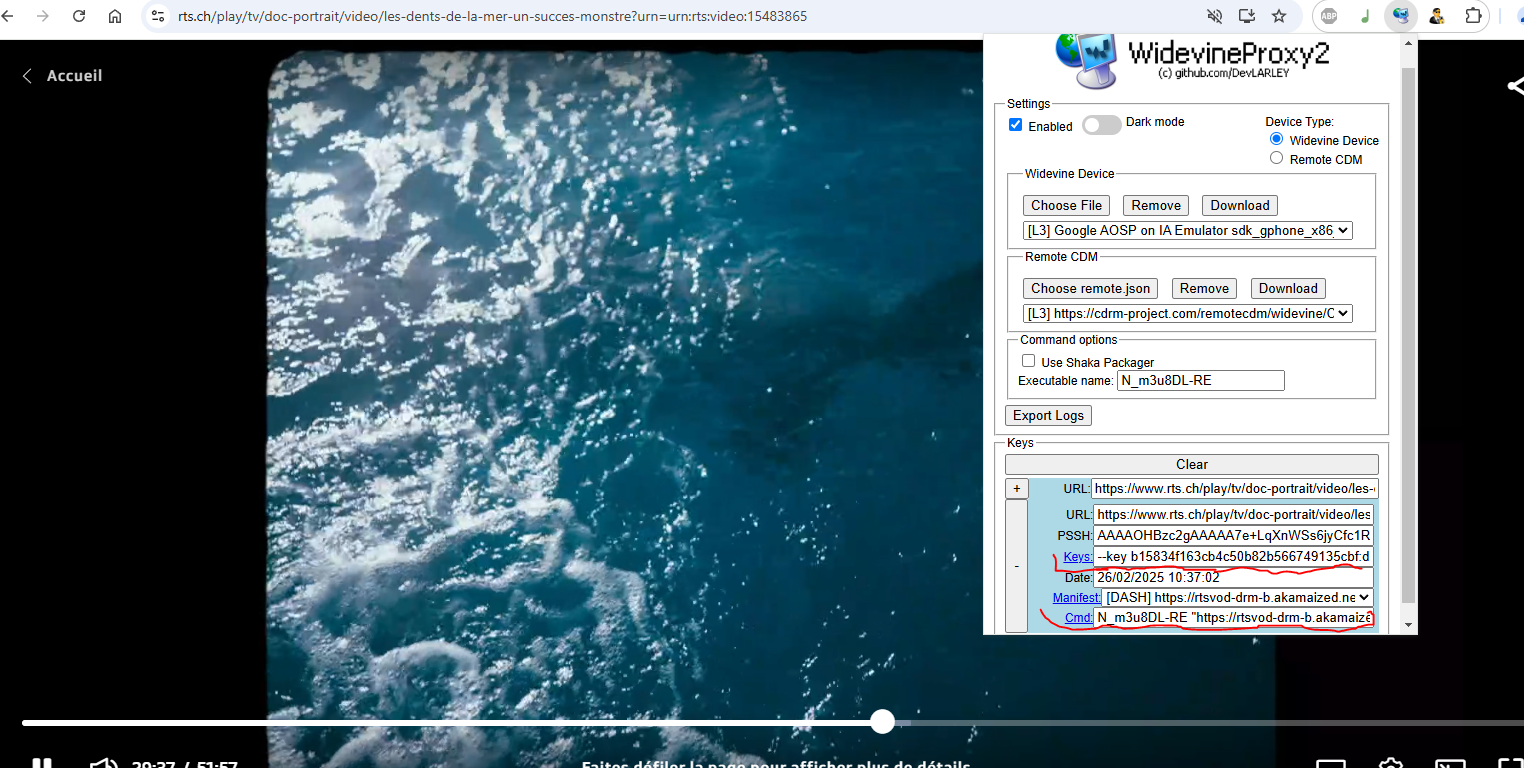Click the Keys link to copy keys
The image size is (1524, 768).
[1077, 557]
